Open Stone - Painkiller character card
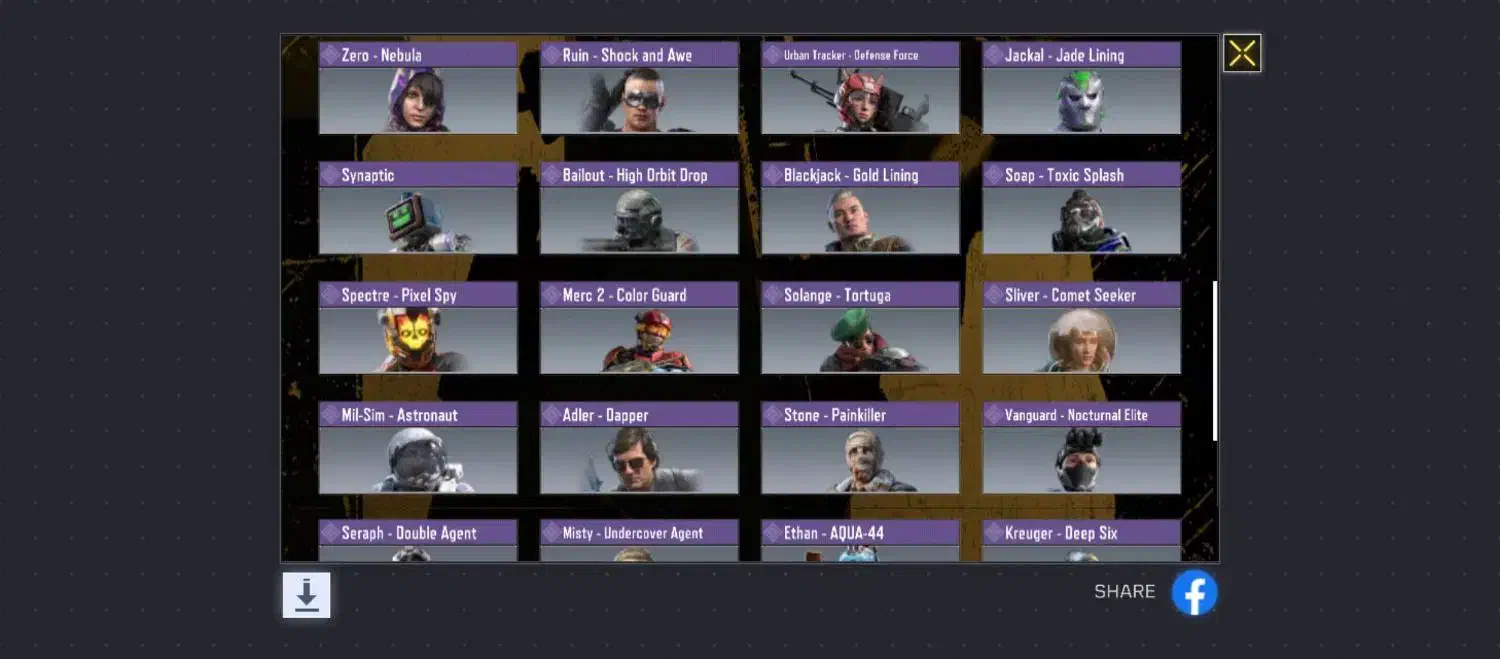The image size is (1500, 659). 860,448
